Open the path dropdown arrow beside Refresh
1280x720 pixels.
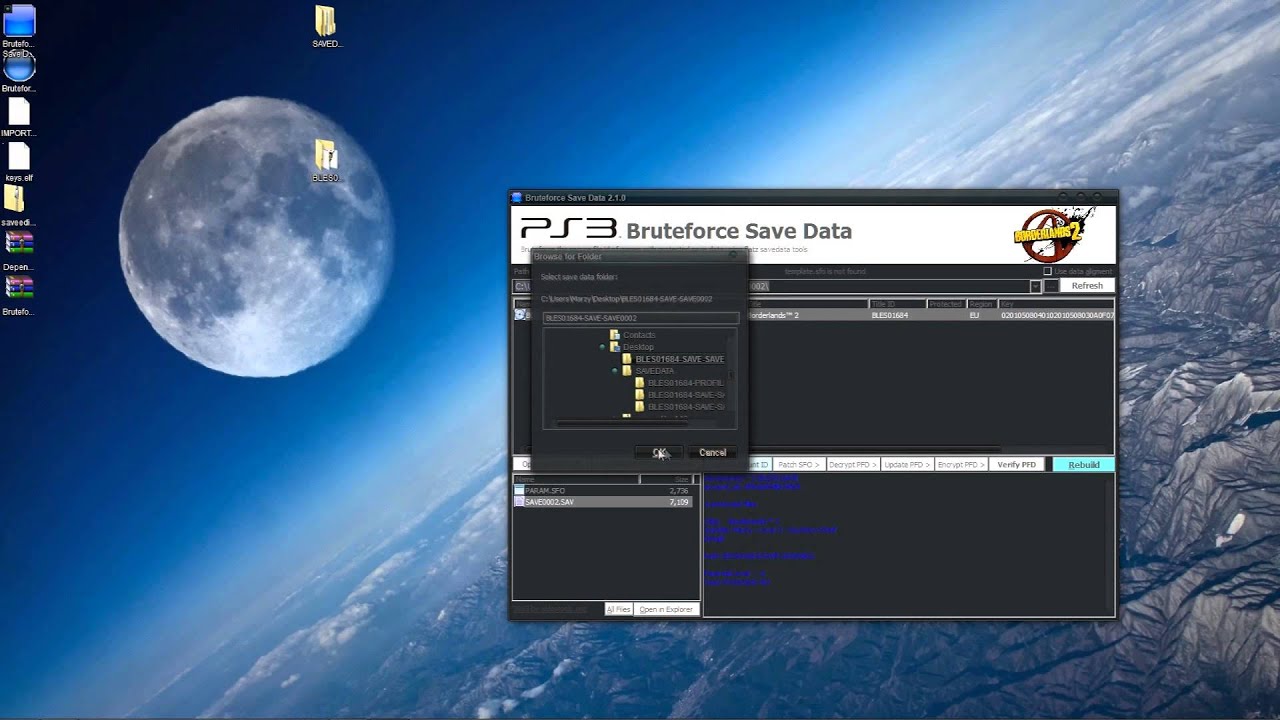click(1035, 286)
